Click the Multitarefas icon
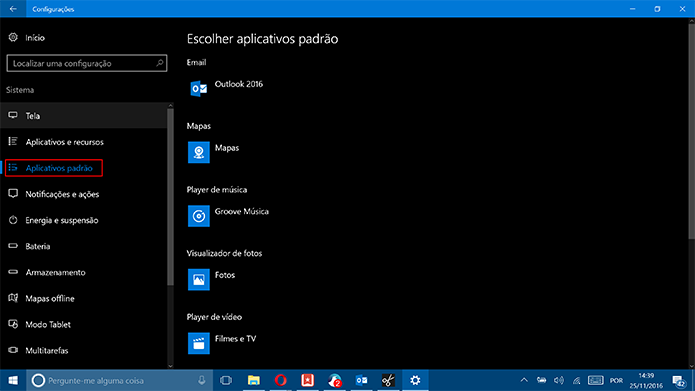The height and width of the screenshot is (391, 695). 13,350
